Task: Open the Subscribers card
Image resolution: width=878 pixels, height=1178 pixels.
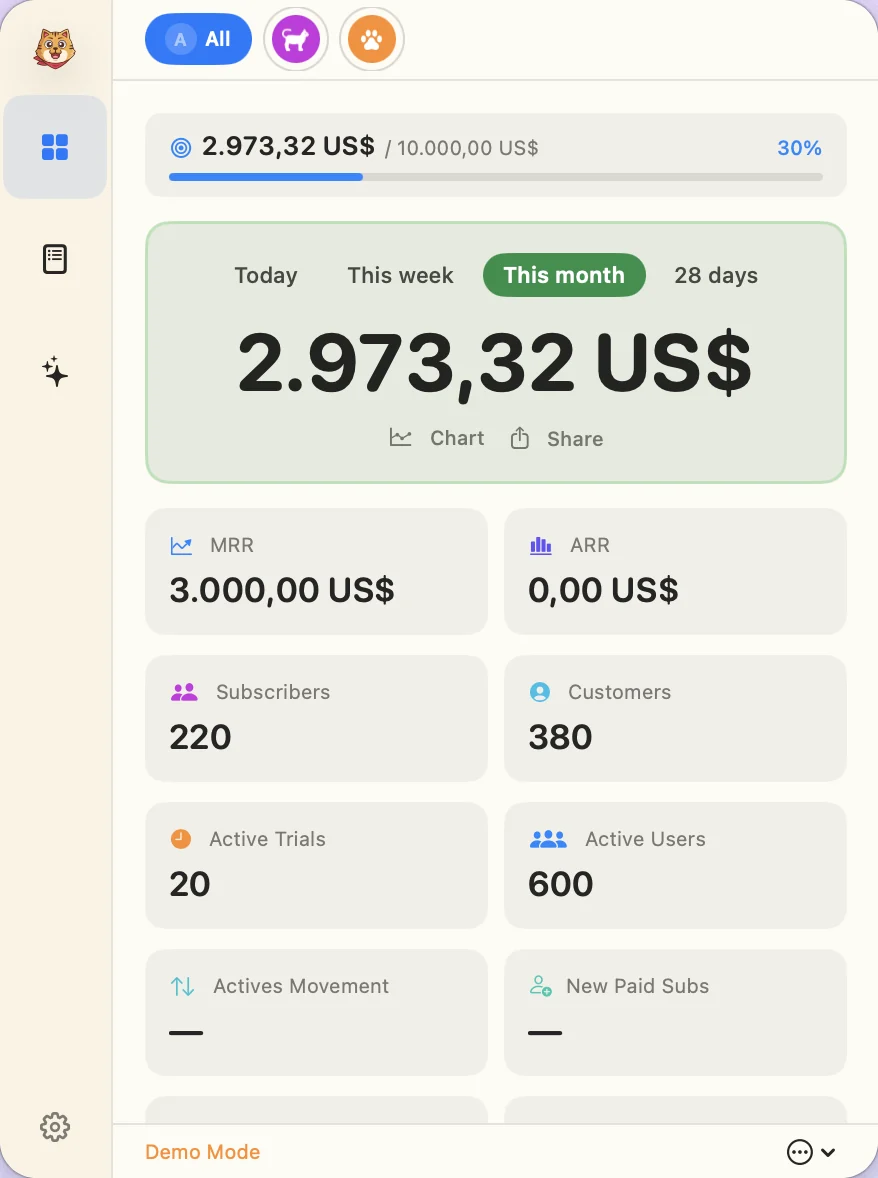Action: (x=316, y=718)
